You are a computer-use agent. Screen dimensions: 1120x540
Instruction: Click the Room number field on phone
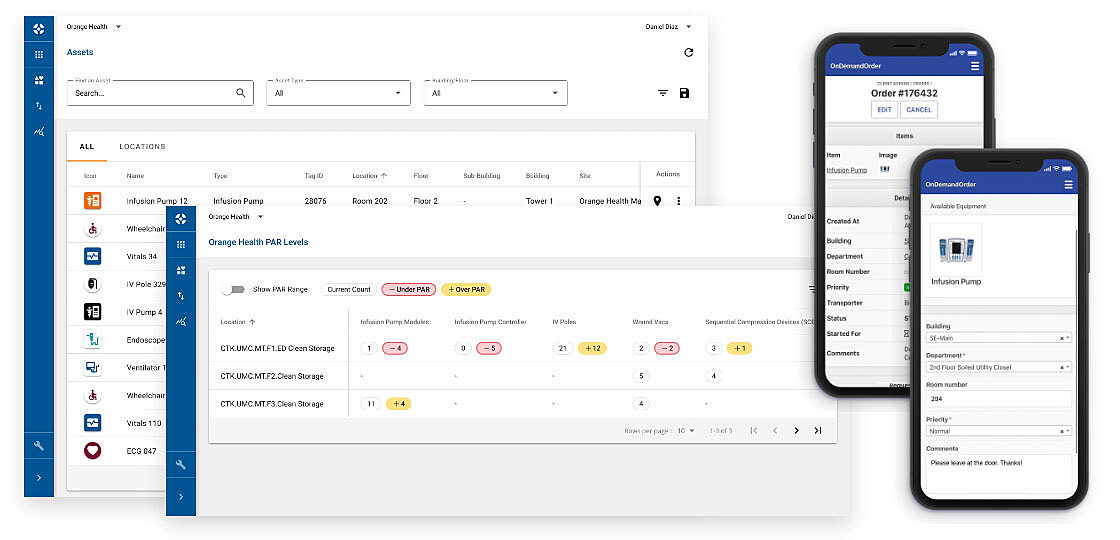pyautogui.click(x=998, y=399)
